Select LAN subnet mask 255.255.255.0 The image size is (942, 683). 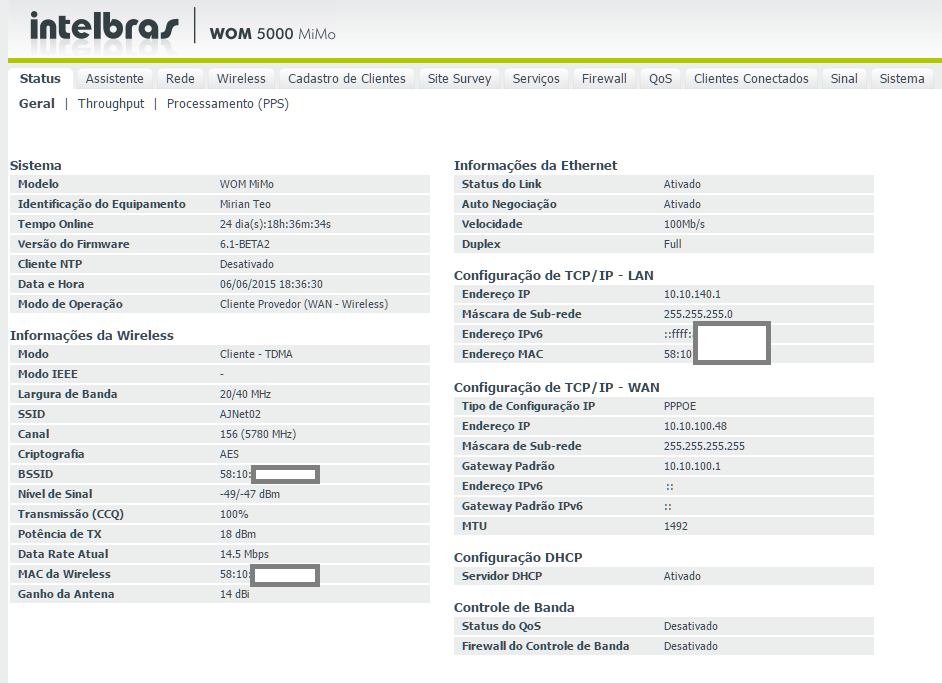tap(698, 314)
